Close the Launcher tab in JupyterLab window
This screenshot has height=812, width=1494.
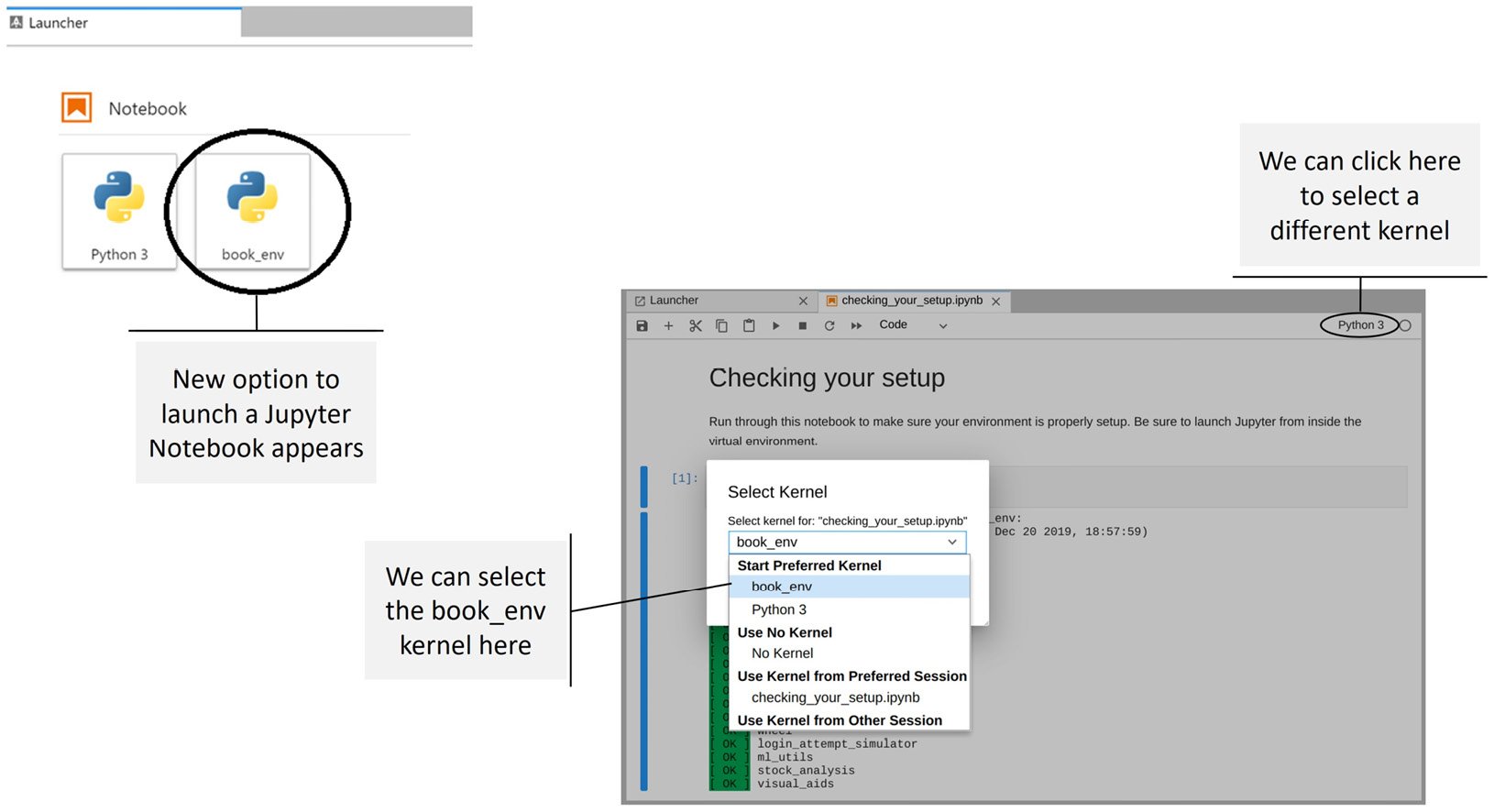click(803, 301)
